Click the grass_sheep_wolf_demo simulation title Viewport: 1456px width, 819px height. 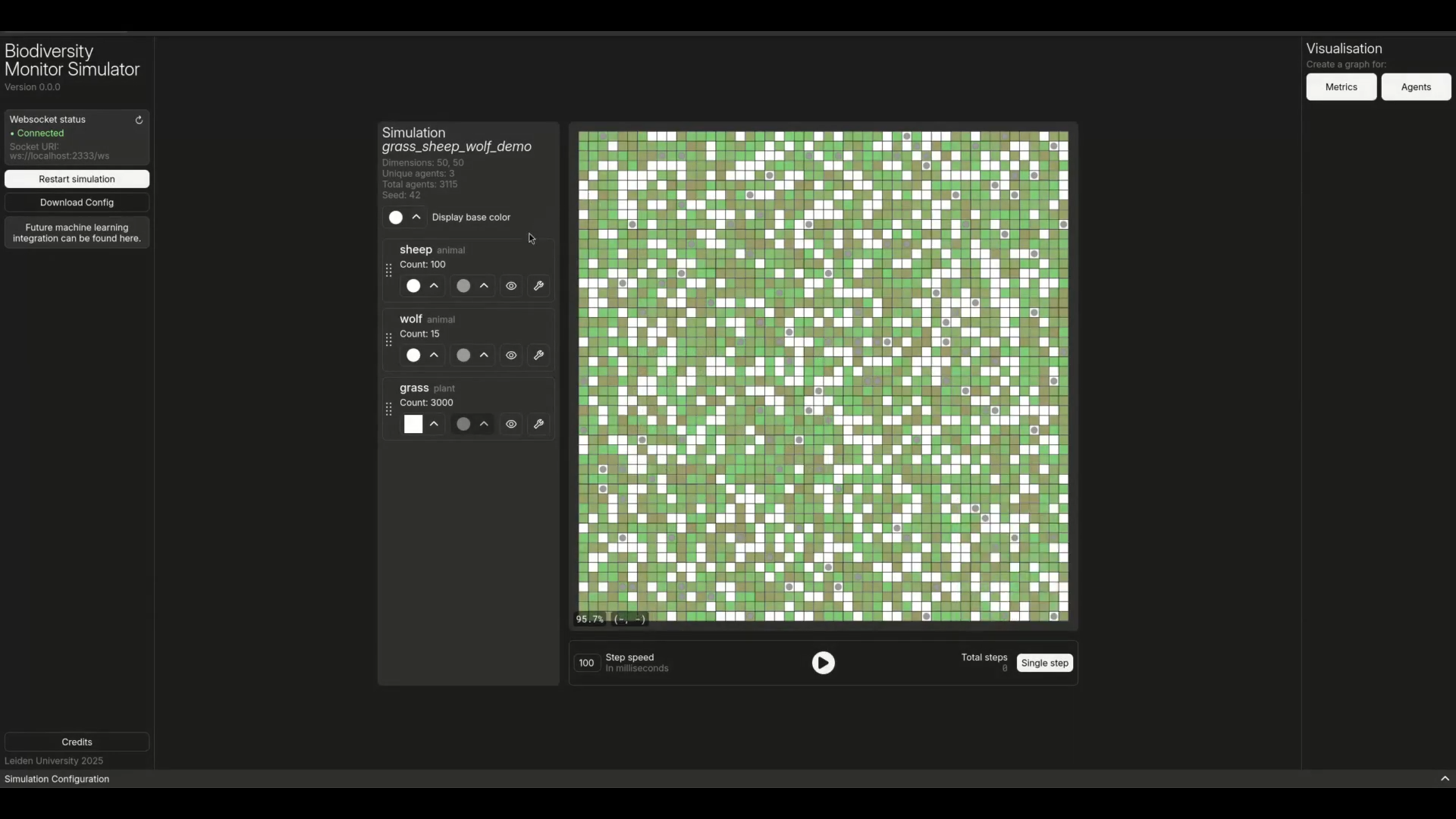(457, 146)
